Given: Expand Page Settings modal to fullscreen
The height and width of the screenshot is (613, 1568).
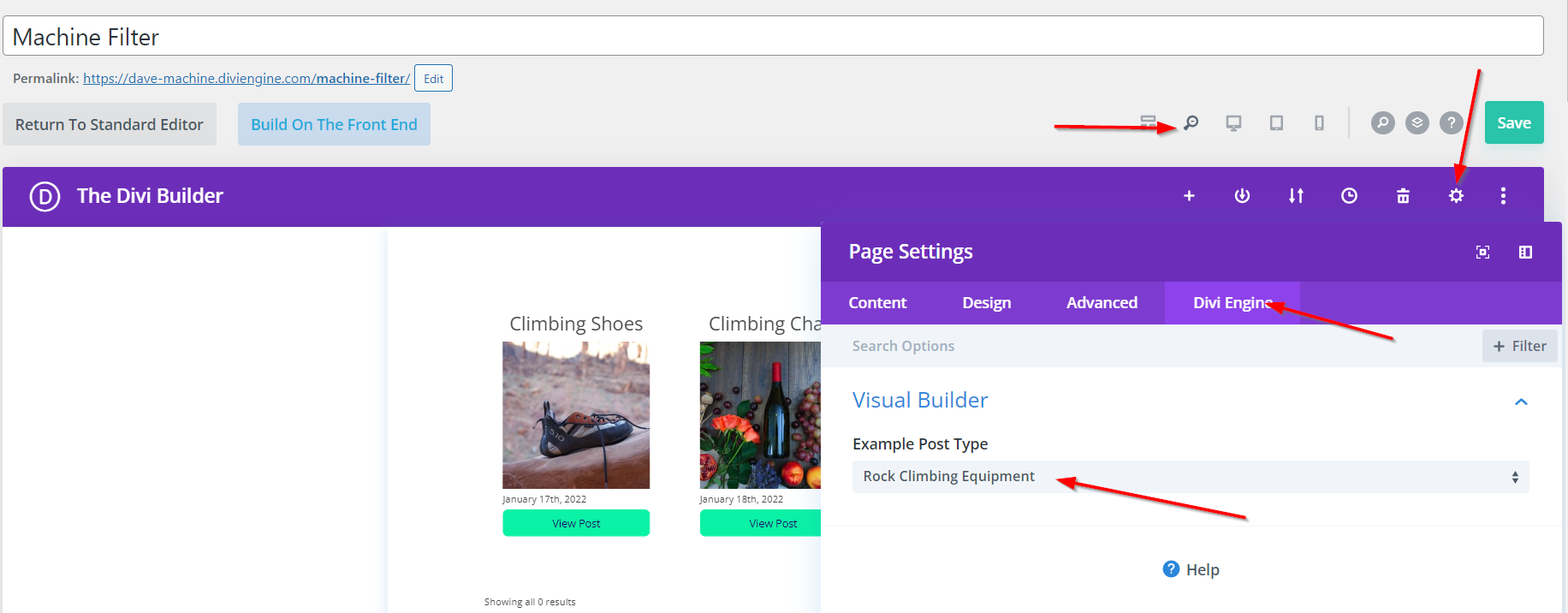Looking at the screenshot, I should pos(1482,252).
